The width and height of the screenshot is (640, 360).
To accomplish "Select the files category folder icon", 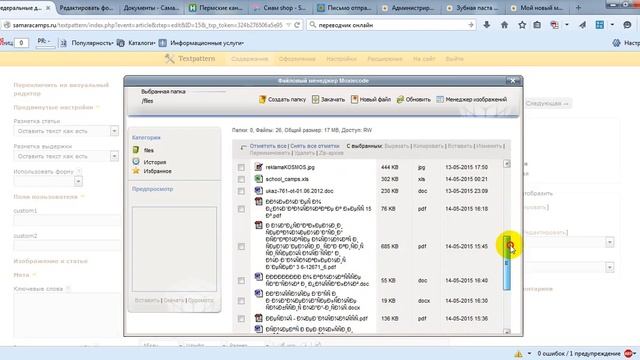I will 136,150.
